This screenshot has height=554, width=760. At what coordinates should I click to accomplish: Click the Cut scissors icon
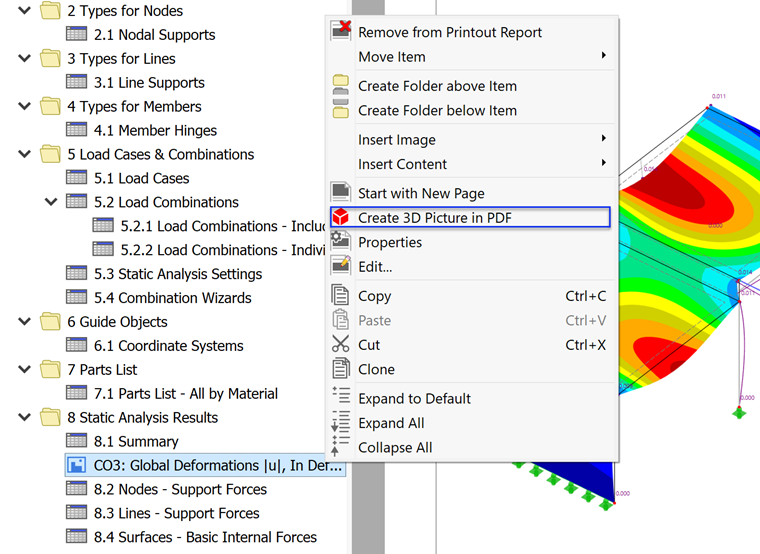pyautogui.click(x=340, y=344)
